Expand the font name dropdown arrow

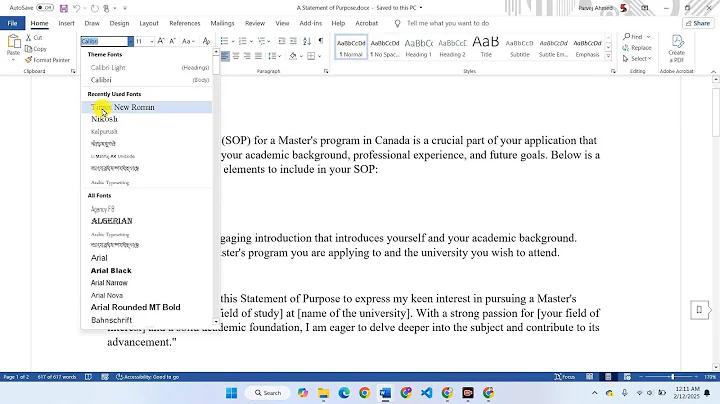[x=131, y=41]
